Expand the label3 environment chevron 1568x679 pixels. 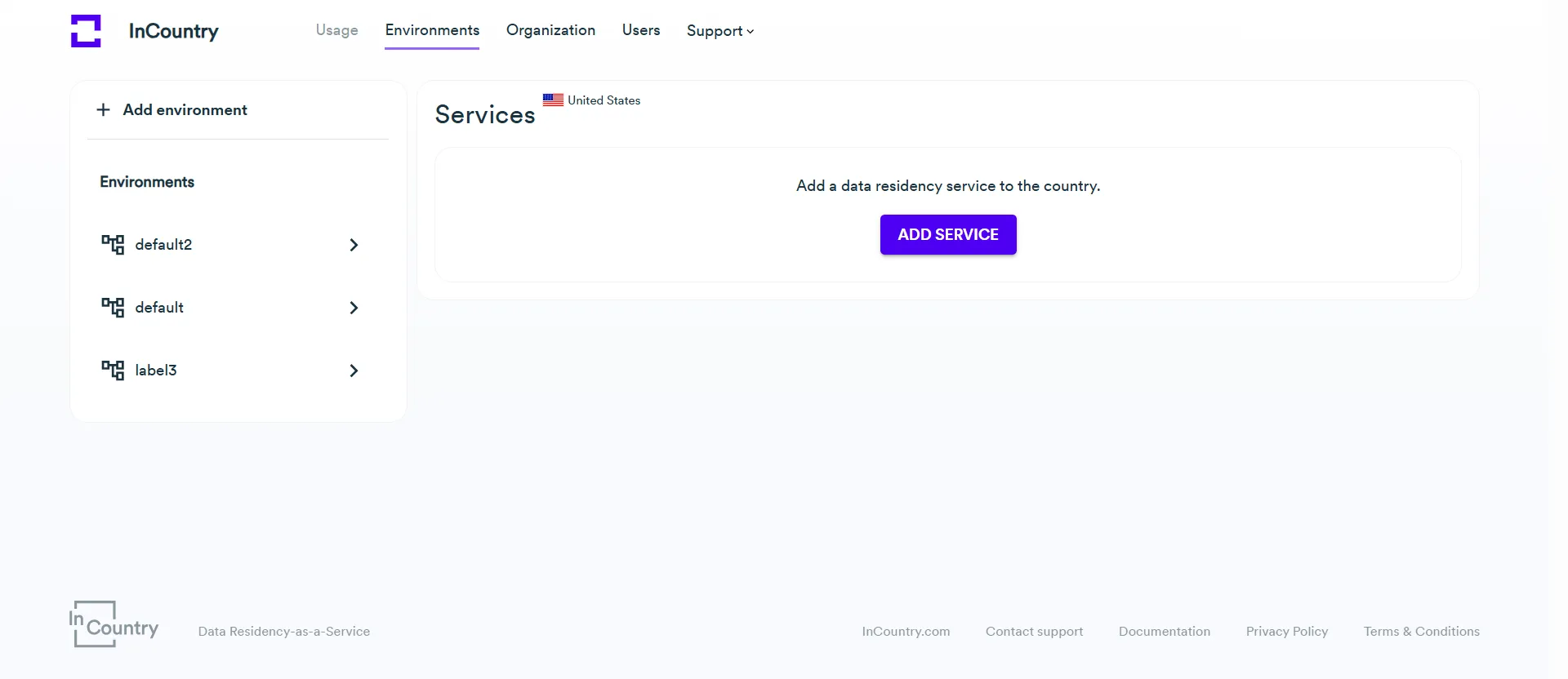pos(354,371)
